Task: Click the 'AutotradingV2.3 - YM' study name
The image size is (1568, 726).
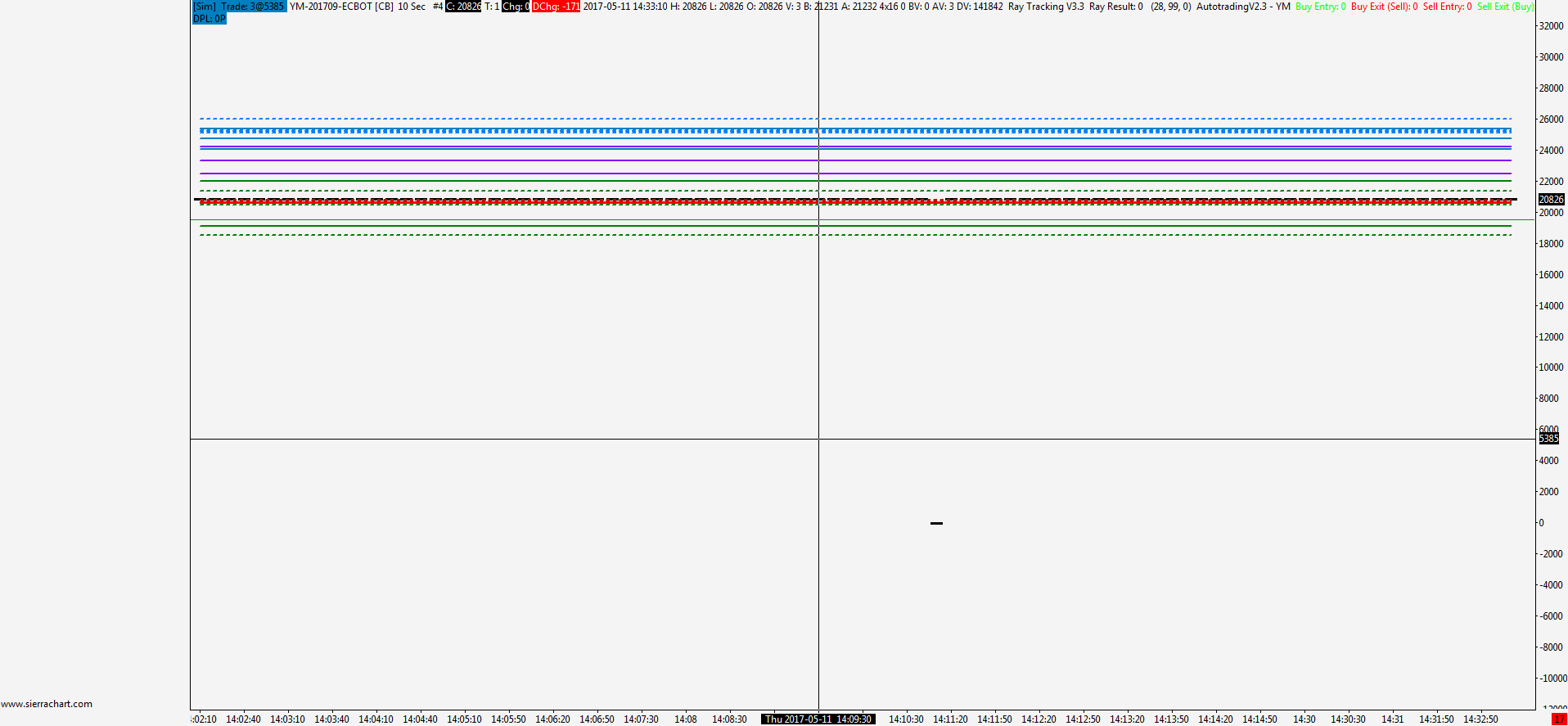Action: coord(1243,7)
